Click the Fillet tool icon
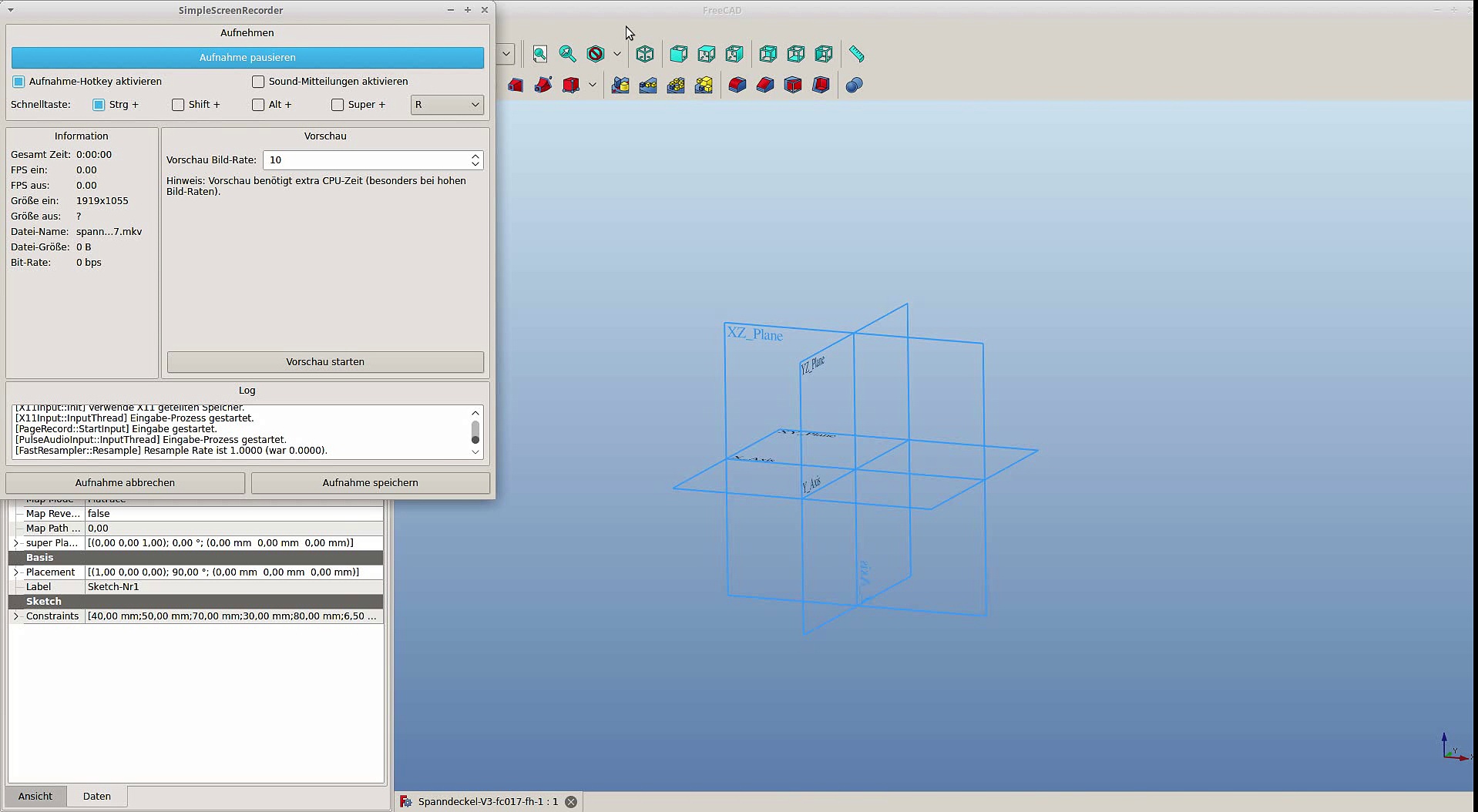Screen dimensions: 1478x812 coord(737,85)
